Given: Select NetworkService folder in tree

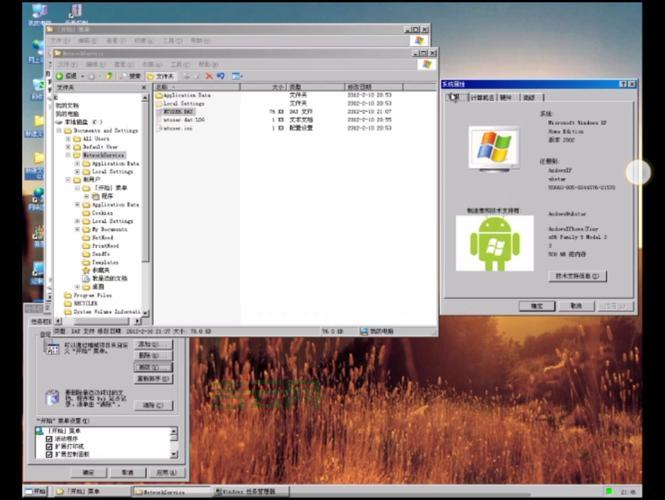Looking at the screenshot, I should pyautogui.click(x=103, y=155).
